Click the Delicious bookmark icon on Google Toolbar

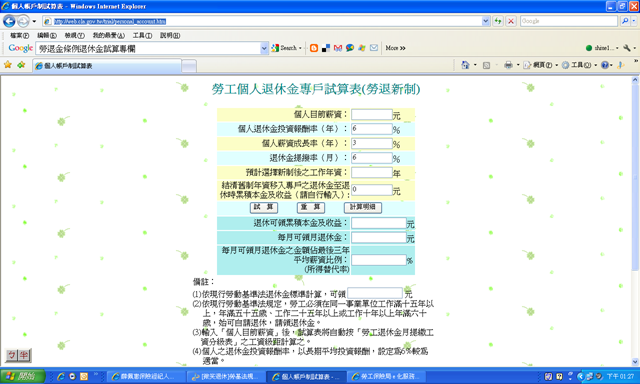(x=326, y=48)
